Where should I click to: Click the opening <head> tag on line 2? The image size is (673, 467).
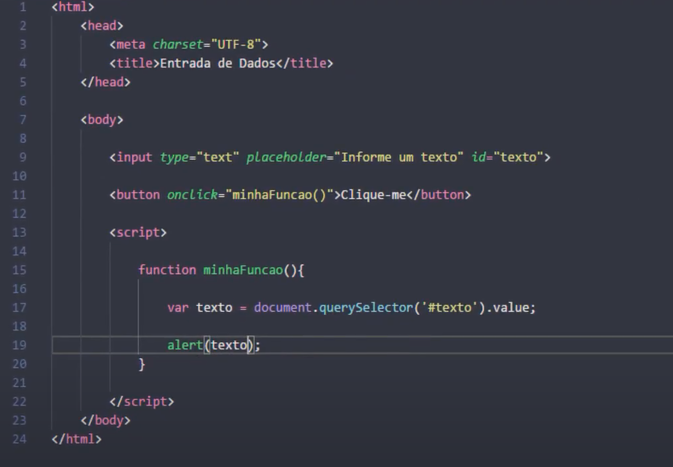click(x=102, y=26)
